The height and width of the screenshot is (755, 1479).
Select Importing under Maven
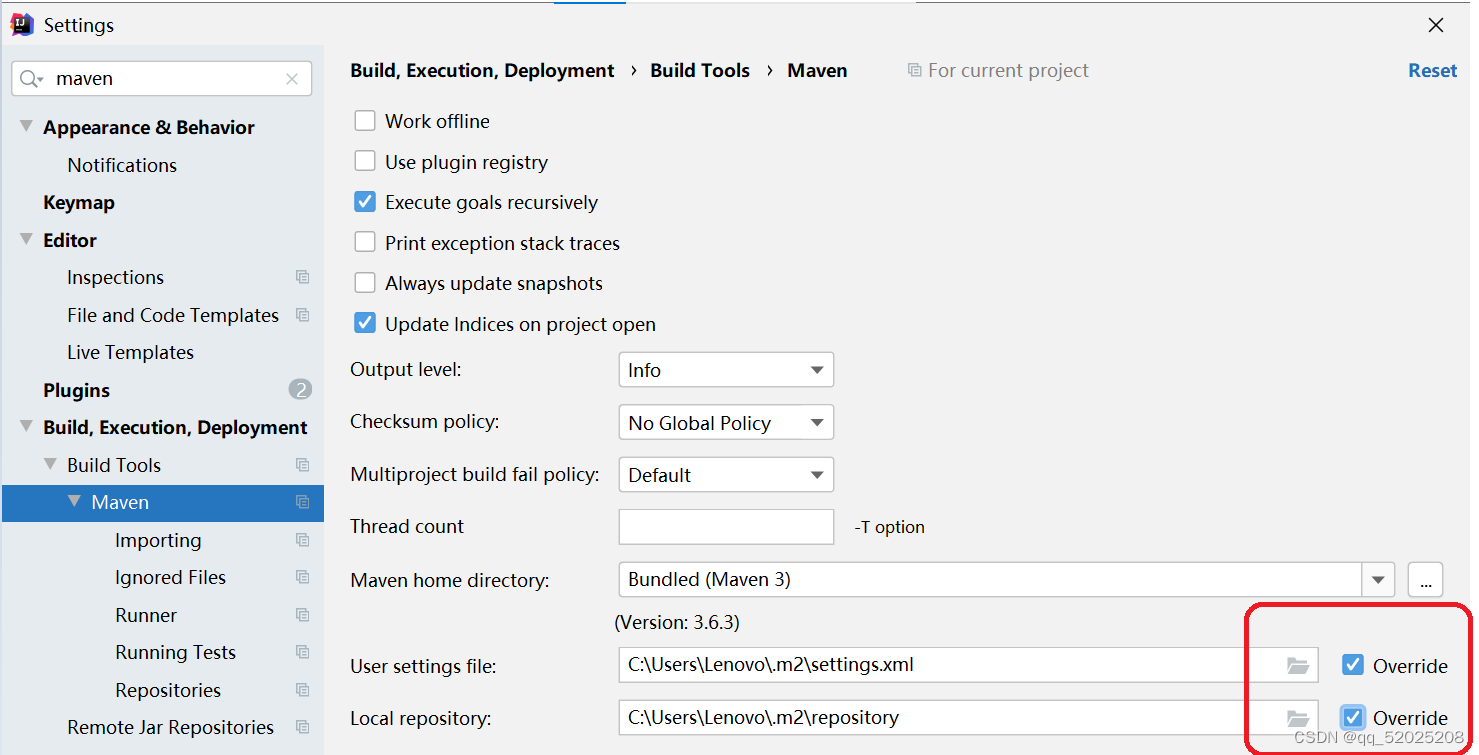pyautogui.click(x=158, y=540)
